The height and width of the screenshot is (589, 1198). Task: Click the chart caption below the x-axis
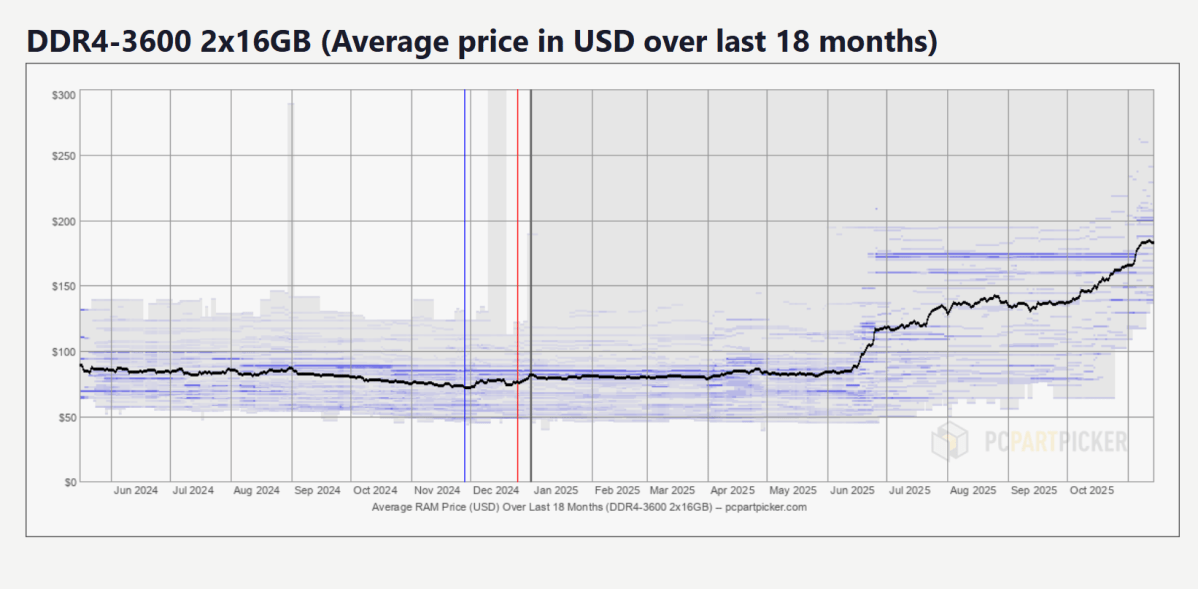589,507
